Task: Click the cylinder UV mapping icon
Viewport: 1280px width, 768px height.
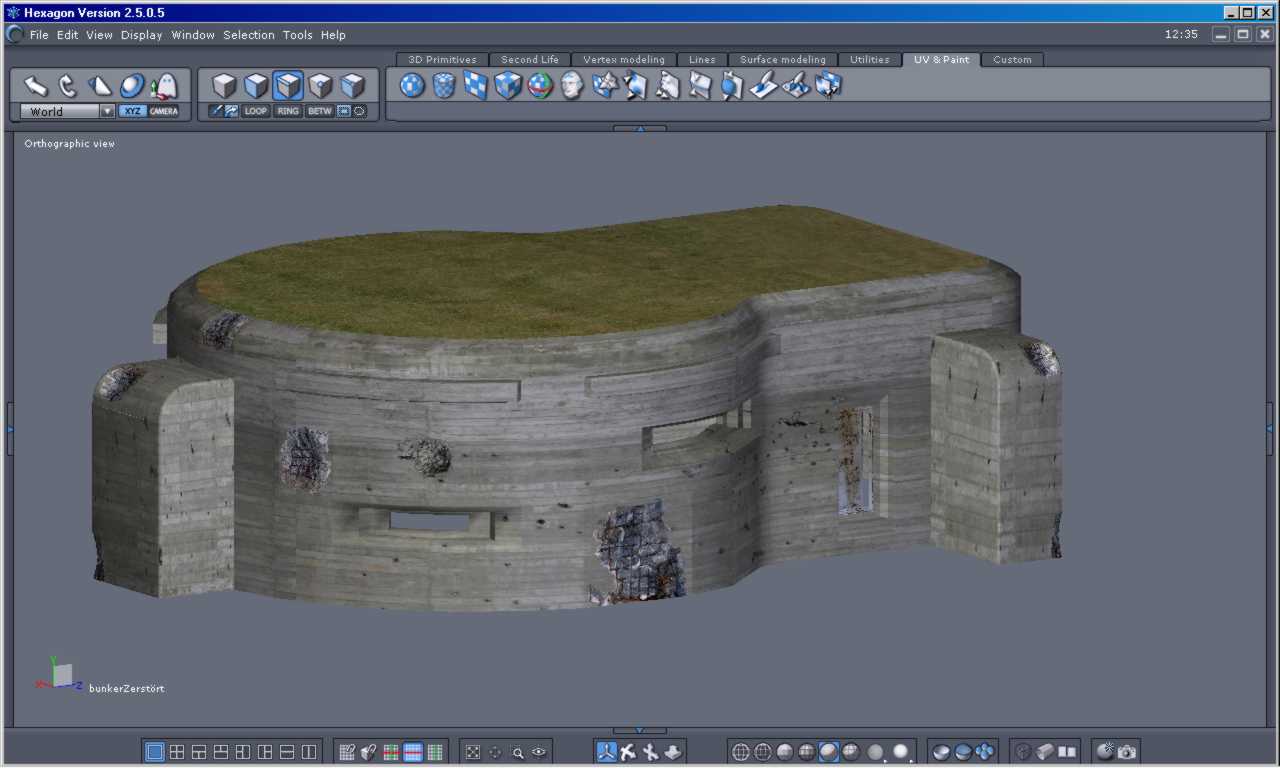Action: (x=444, y=86)
